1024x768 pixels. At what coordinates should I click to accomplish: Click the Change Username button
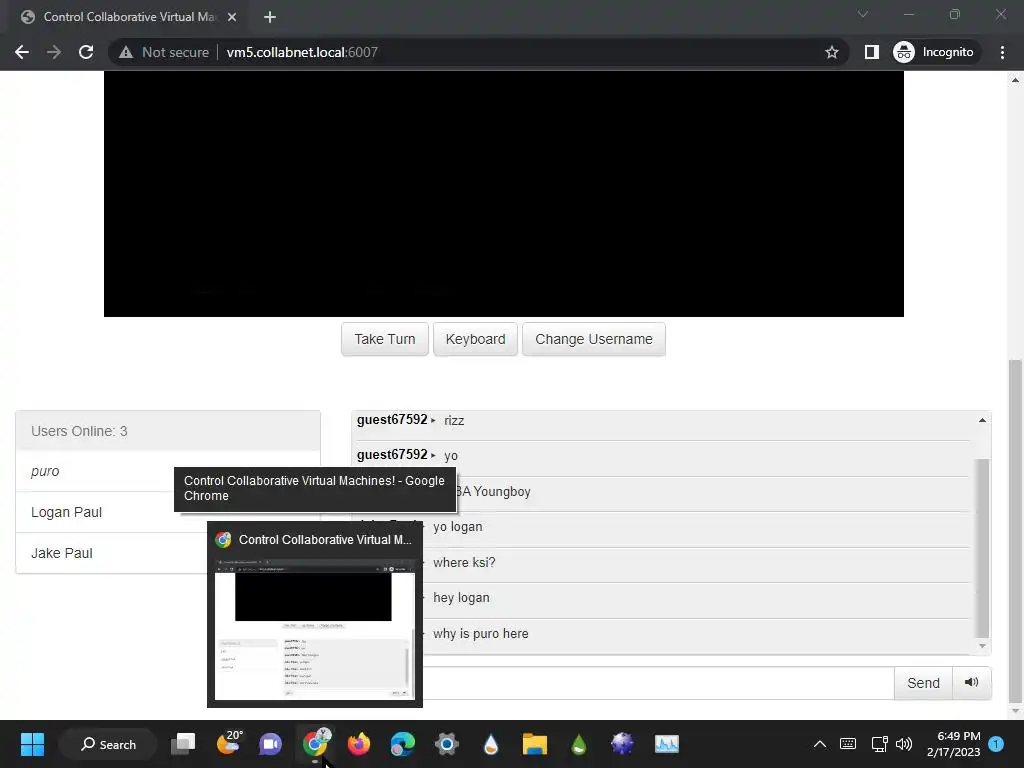pos(594,339)
